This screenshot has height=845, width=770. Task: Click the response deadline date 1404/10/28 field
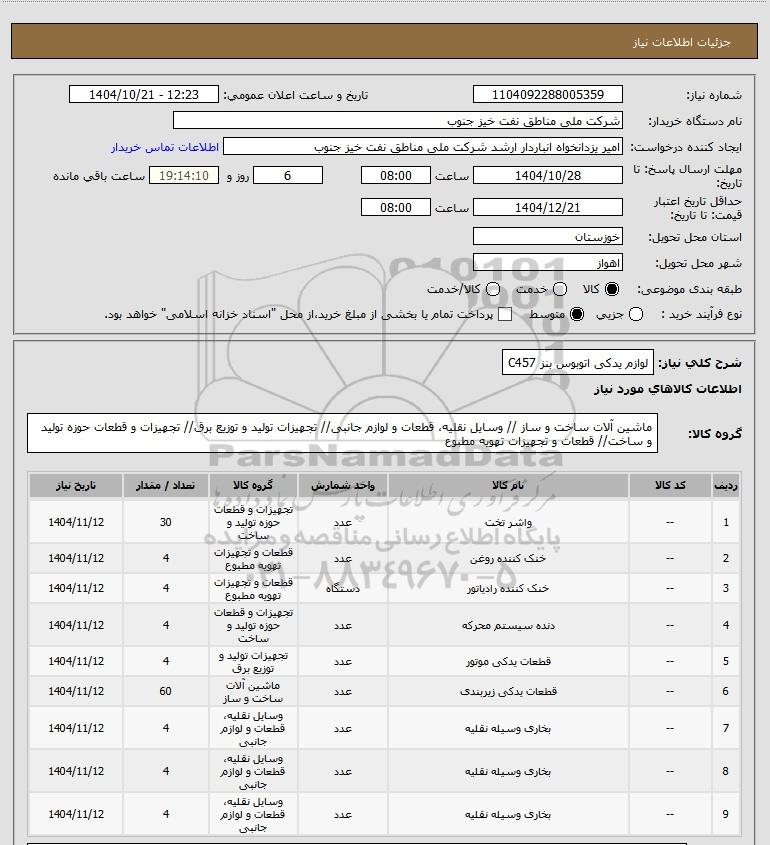coord(547,176)
